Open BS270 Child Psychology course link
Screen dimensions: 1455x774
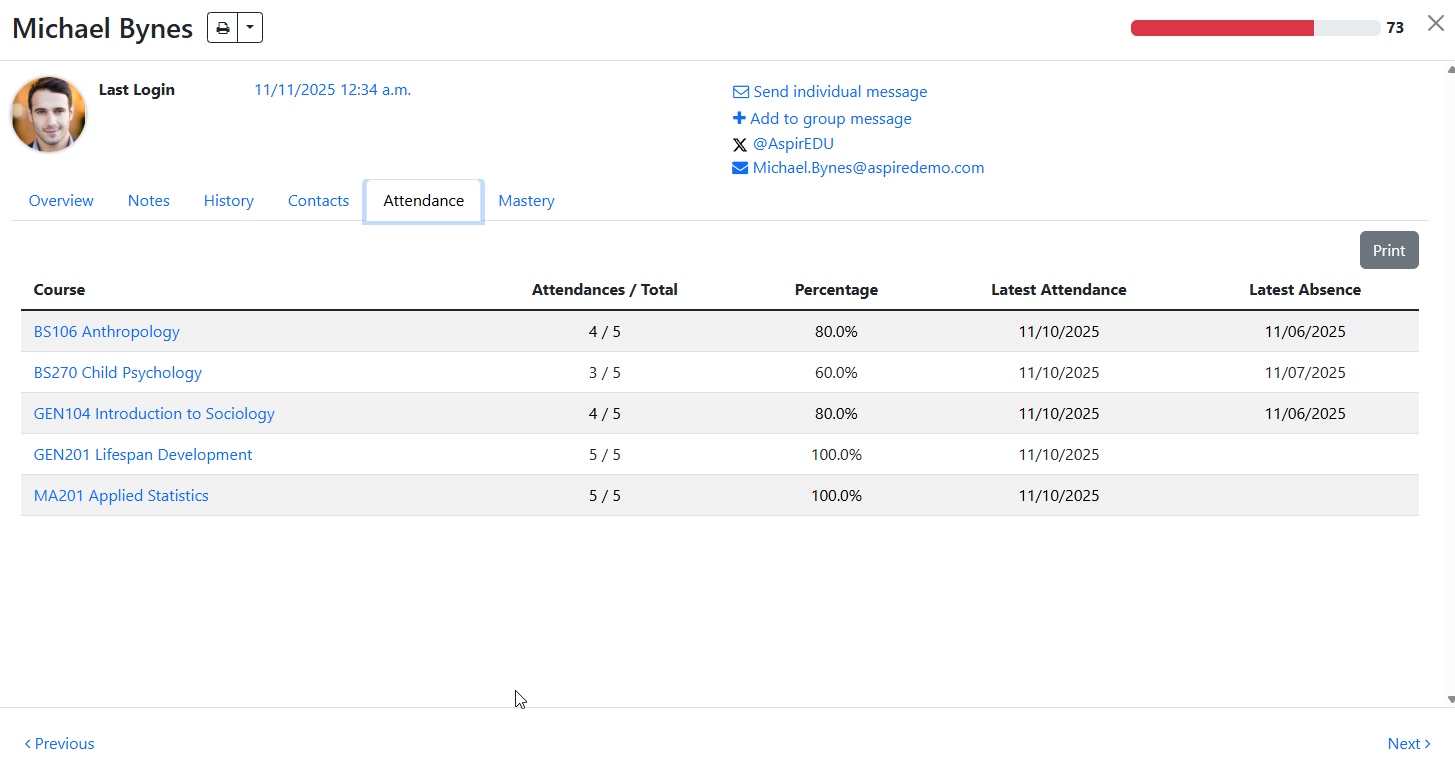coord(118,373)
